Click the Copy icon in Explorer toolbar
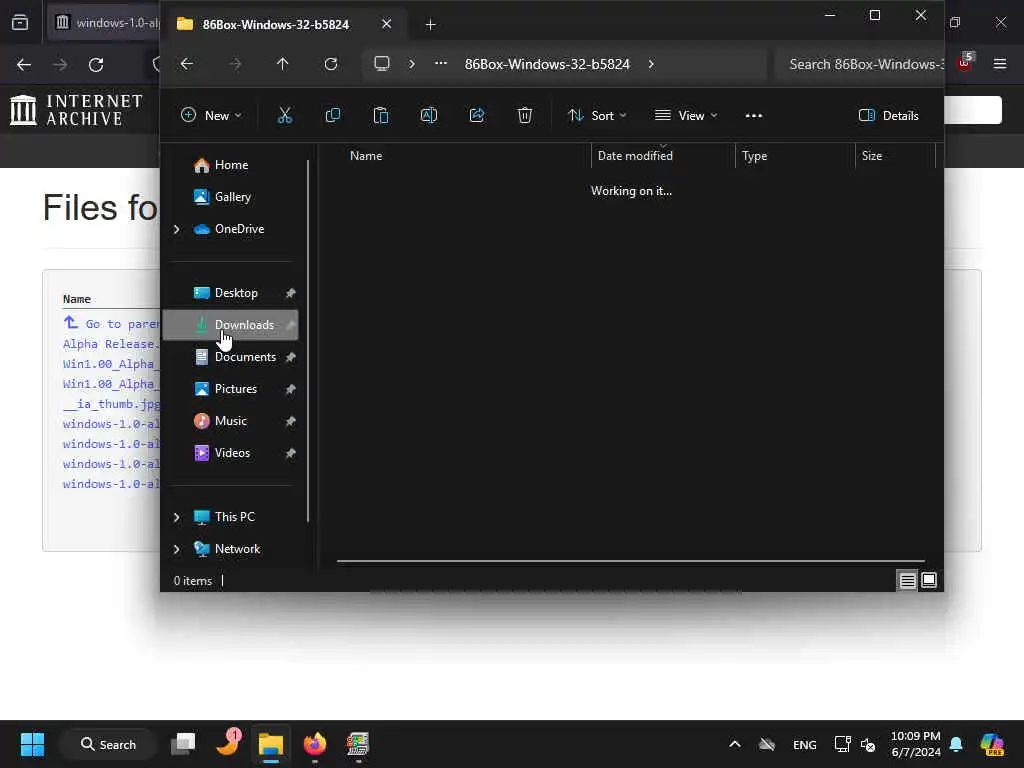 [x=332, y=116]
